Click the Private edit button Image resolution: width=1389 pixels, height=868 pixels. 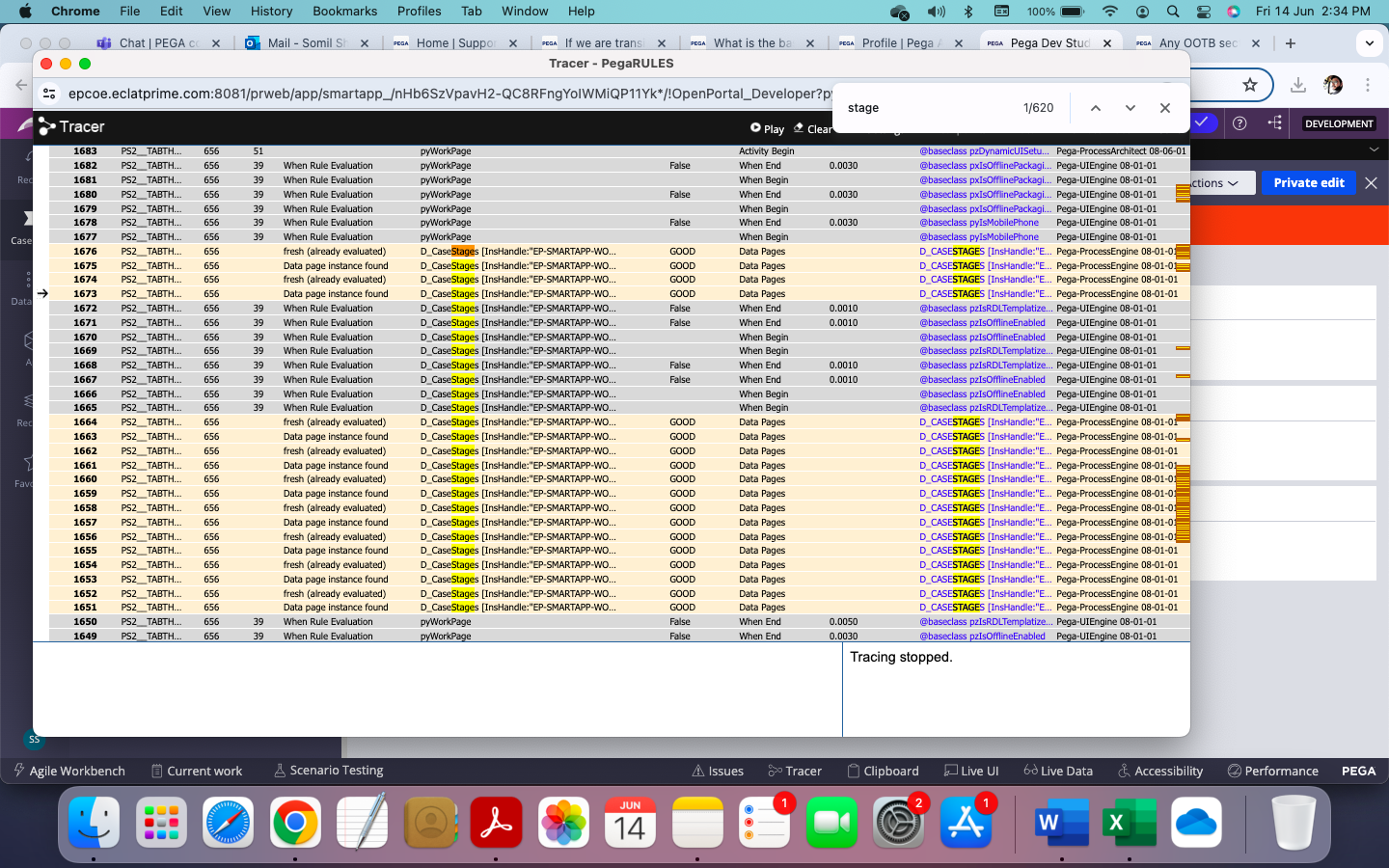click(x=1309, y=182)
